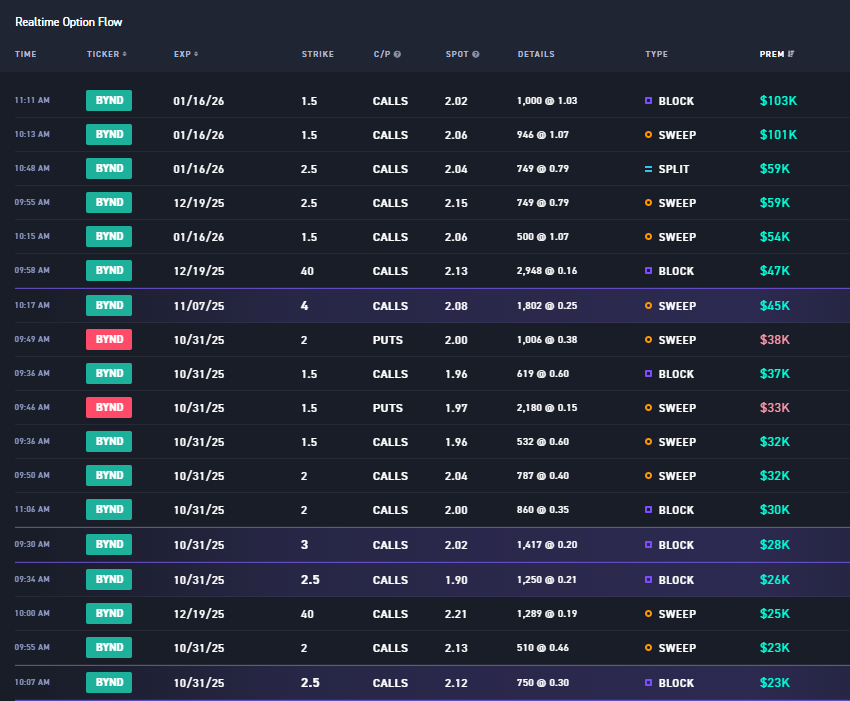Click the STRIKE column header
Viewport: 850px width, 701px height.
[318, 54]
